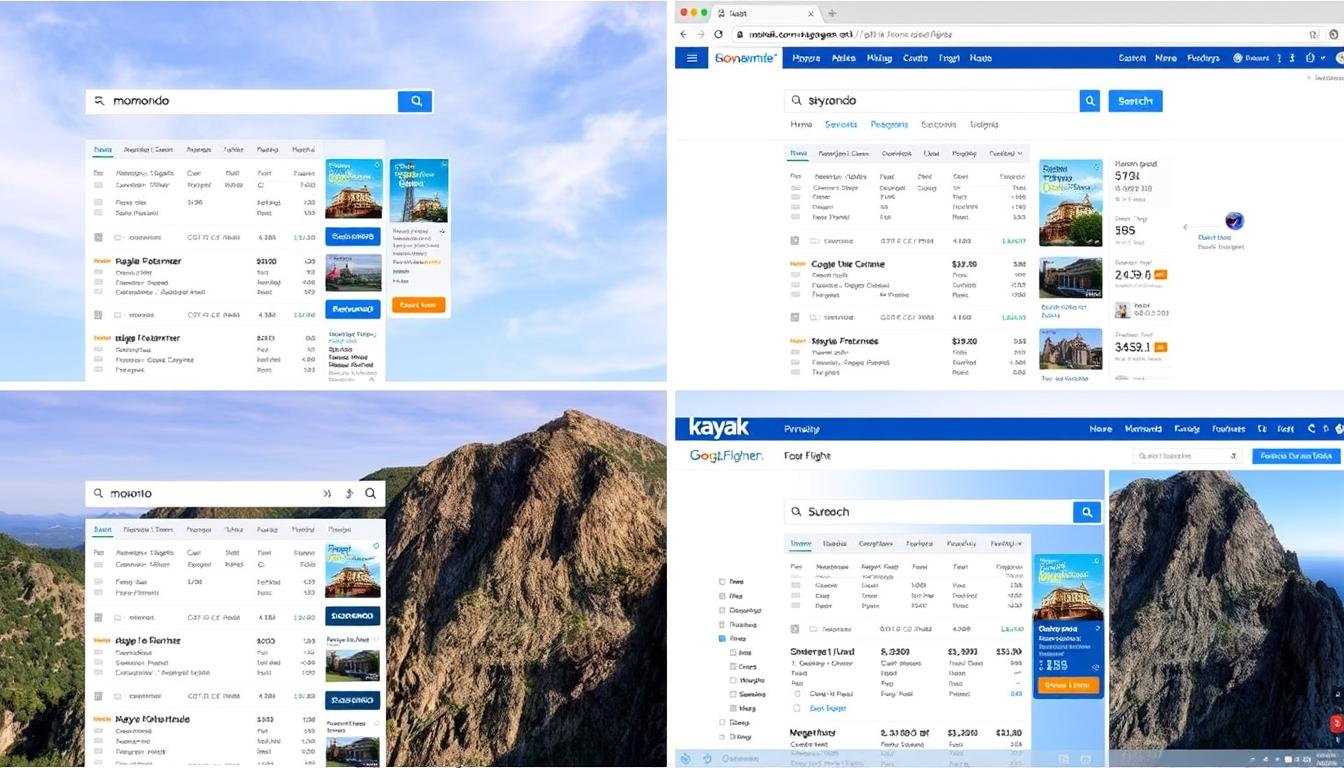Click the padlock icon in the address bar
The image size is (1344, 768).
[x=740, y=33]
